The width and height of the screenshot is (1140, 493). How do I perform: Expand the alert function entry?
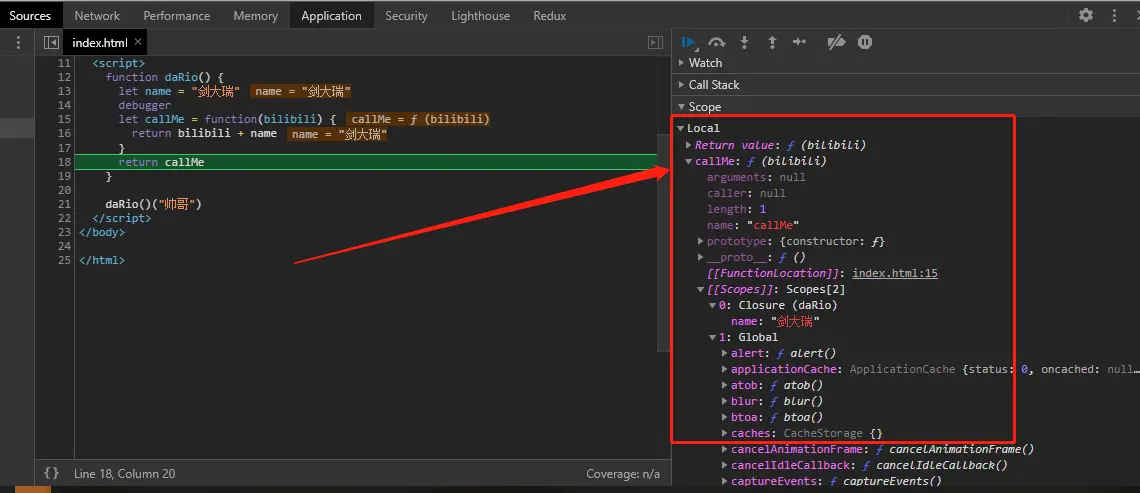pos(725,353)
